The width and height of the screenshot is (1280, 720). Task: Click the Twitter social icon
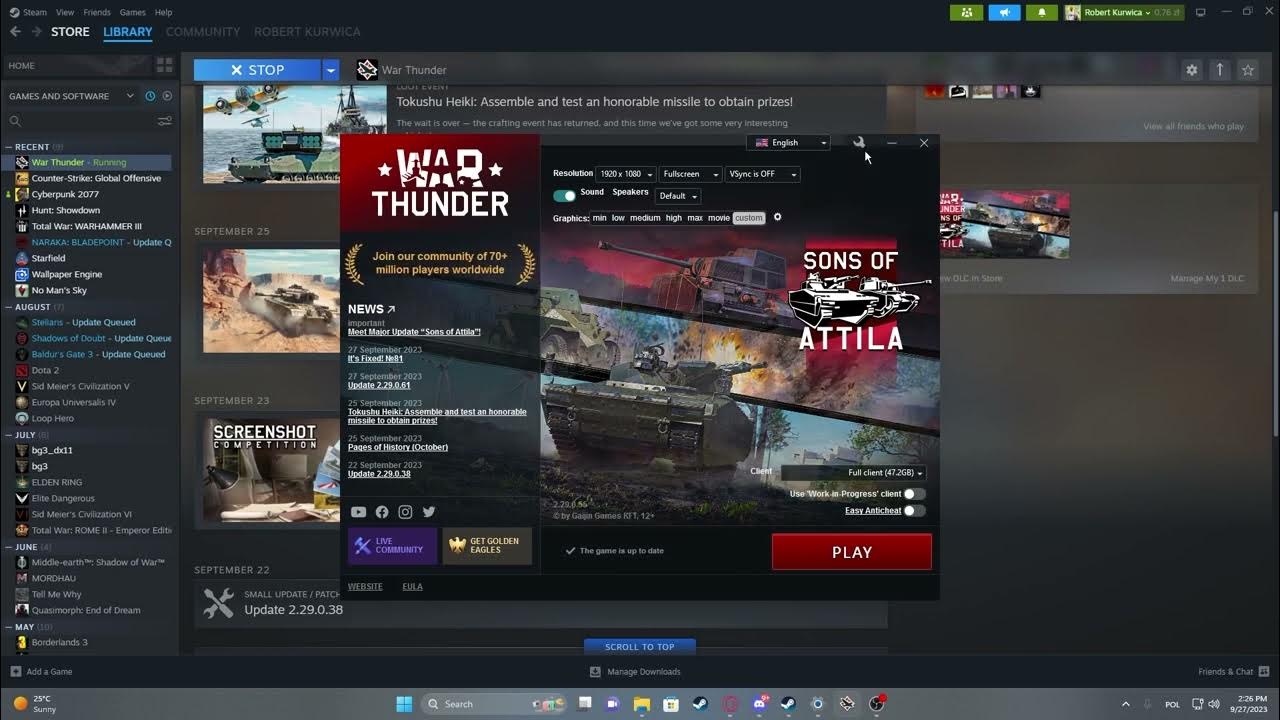429,511
